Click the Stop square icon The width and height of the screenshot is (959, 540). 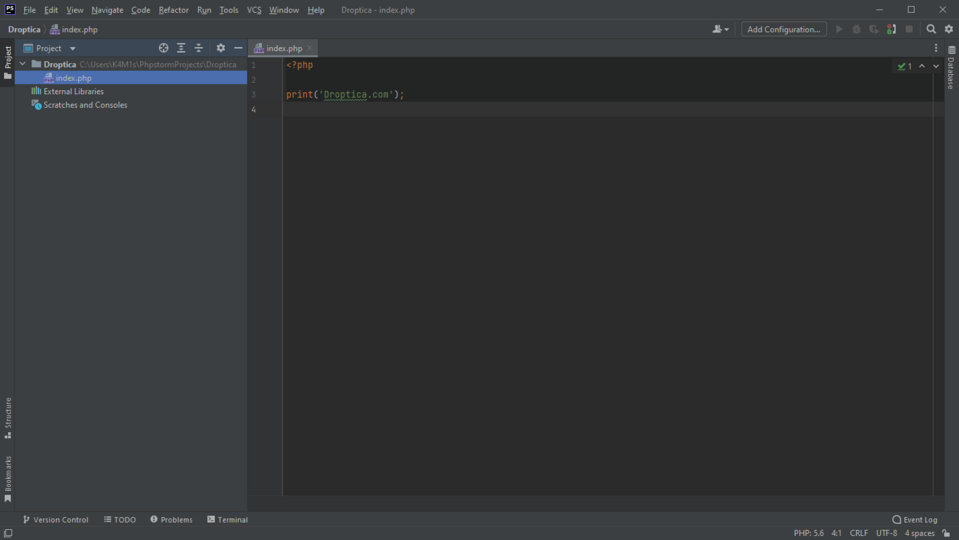click(x=909, y=29)
